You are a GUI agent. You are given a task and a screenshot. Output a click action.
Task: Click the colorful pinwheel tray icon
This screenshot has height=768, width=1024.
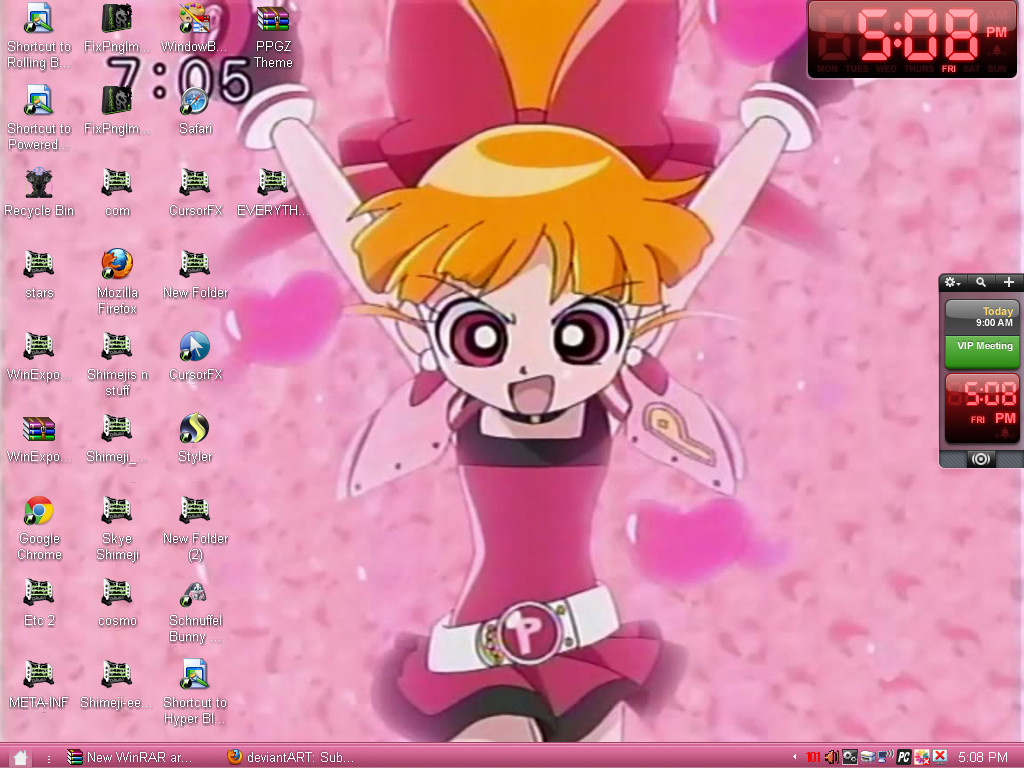click(921, 757)
